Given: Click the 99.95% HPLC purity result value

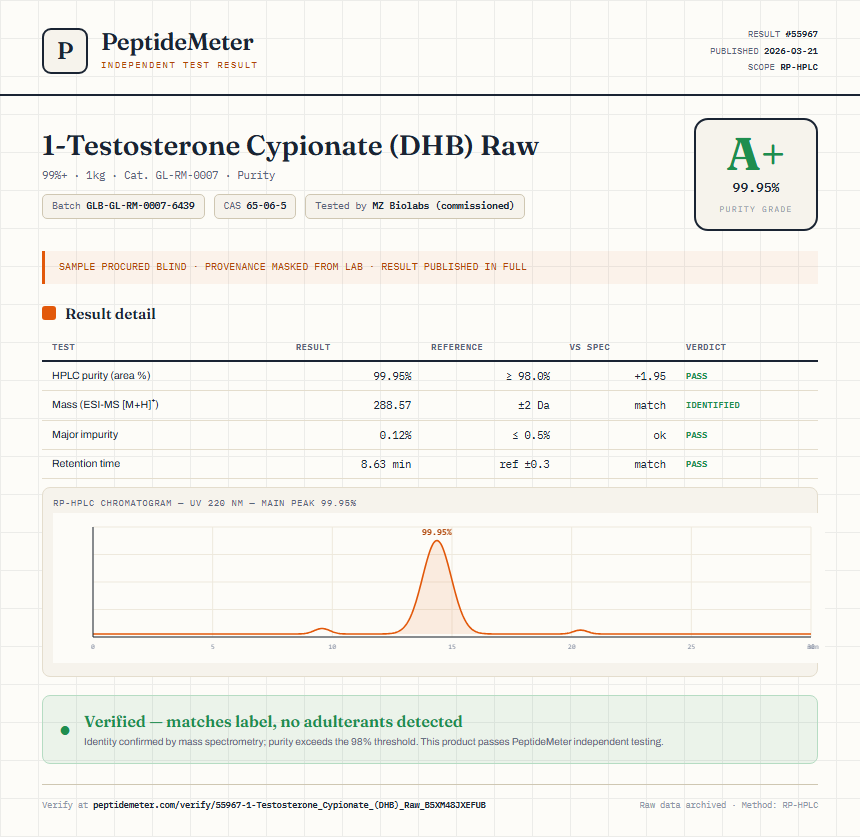Looking at the screenshot, I should (392, 376).
